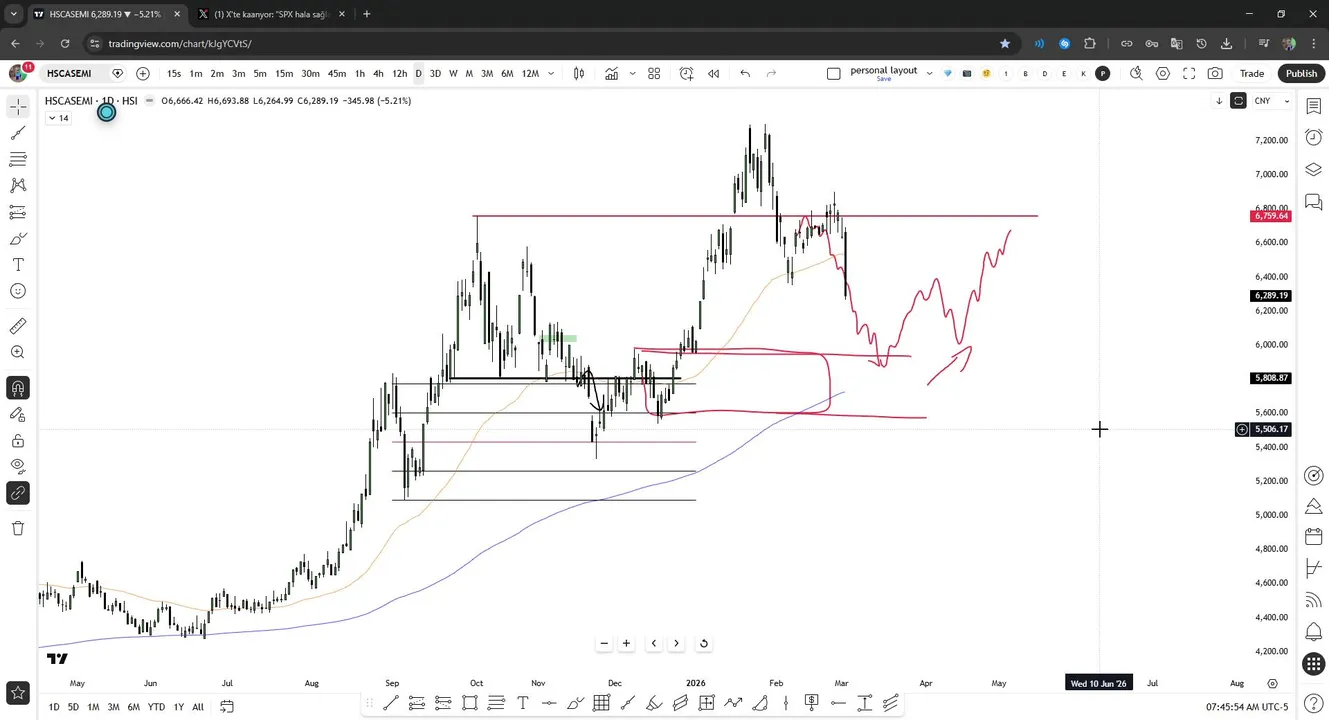Viewport: 1329px width, 720px height.
Task: Open the symbol search HSCASEMI
Action: pos(69,73)
